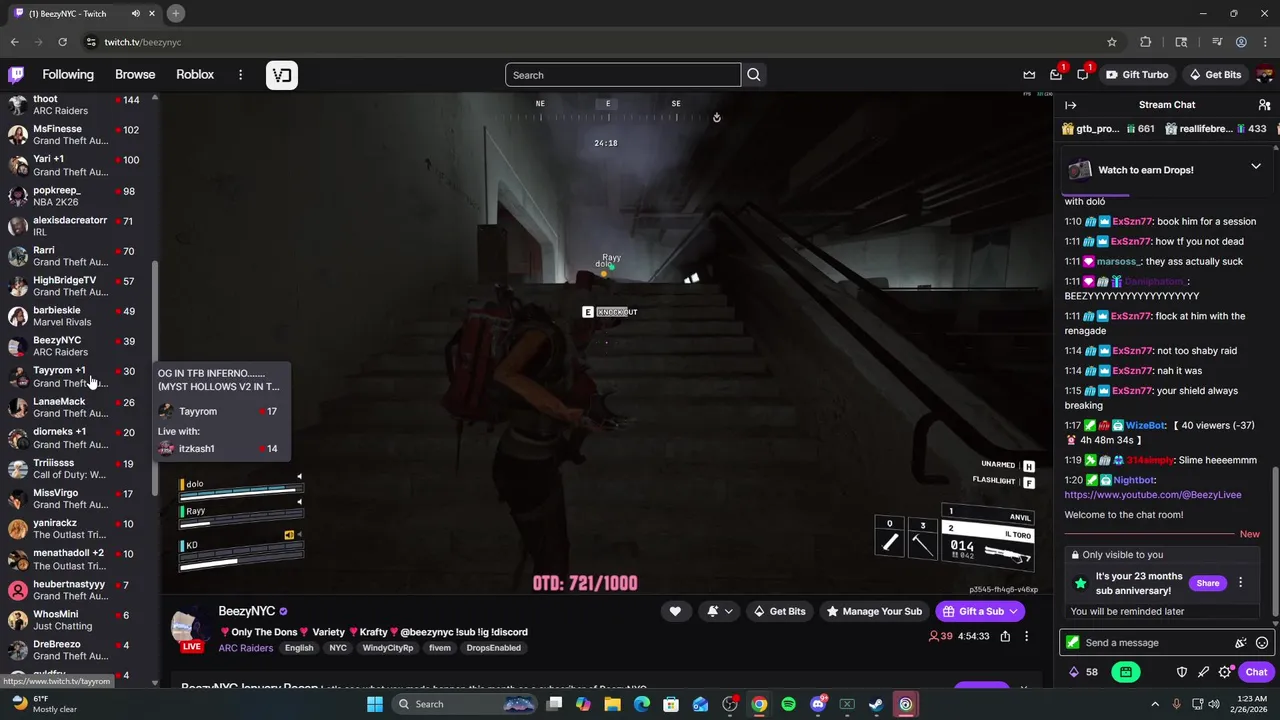Viewport: 1280px width, 720px height.
Task: Click the Windows Start button
Action: coord(375,704)
